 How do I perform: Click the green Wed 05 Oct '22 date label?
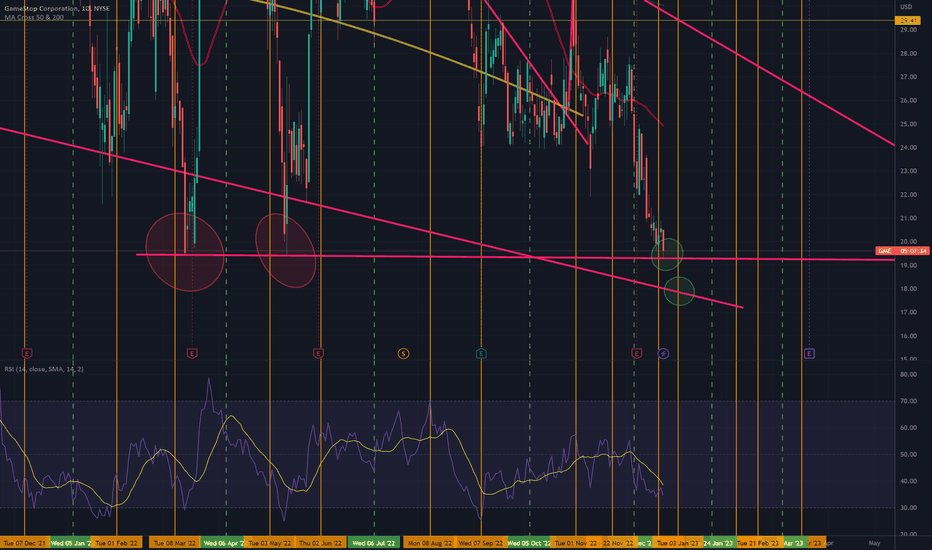click(529, 543)
